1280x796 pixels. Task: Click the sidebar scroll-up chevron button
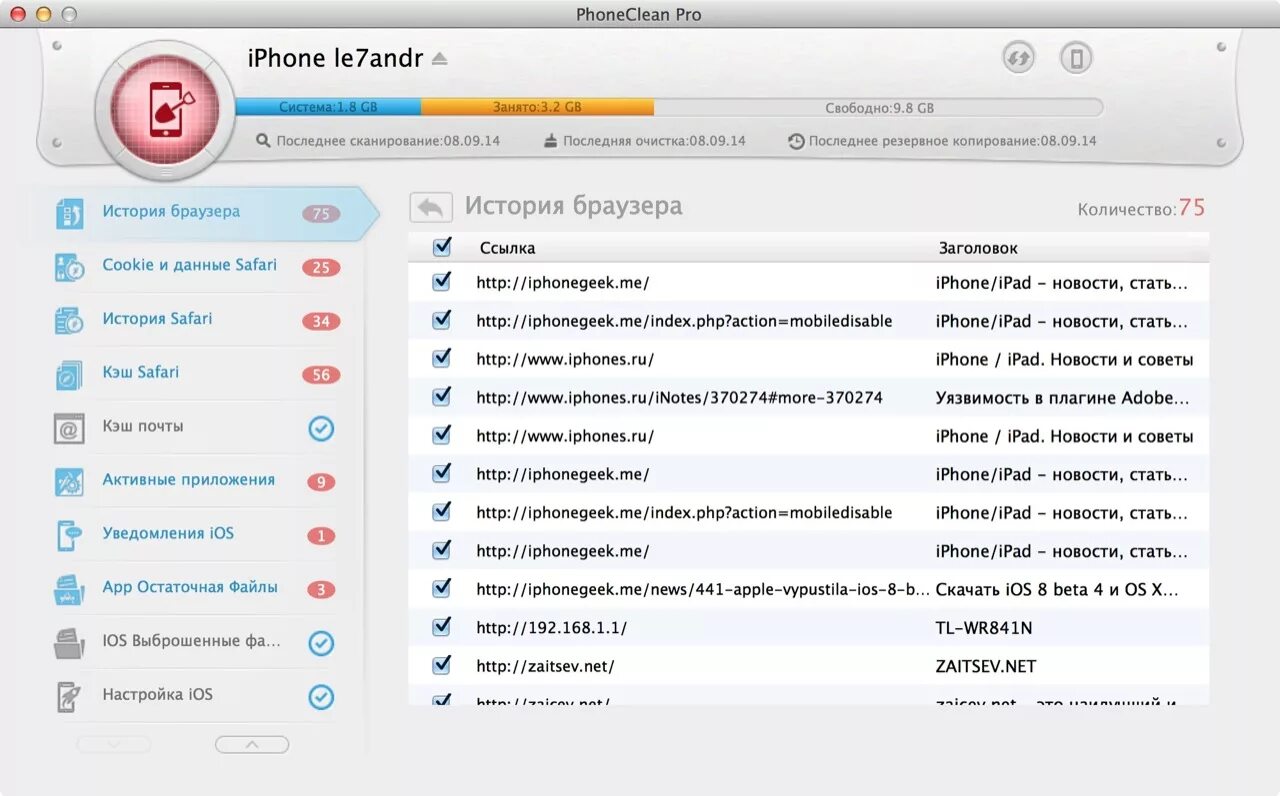[x=252, y=744]
